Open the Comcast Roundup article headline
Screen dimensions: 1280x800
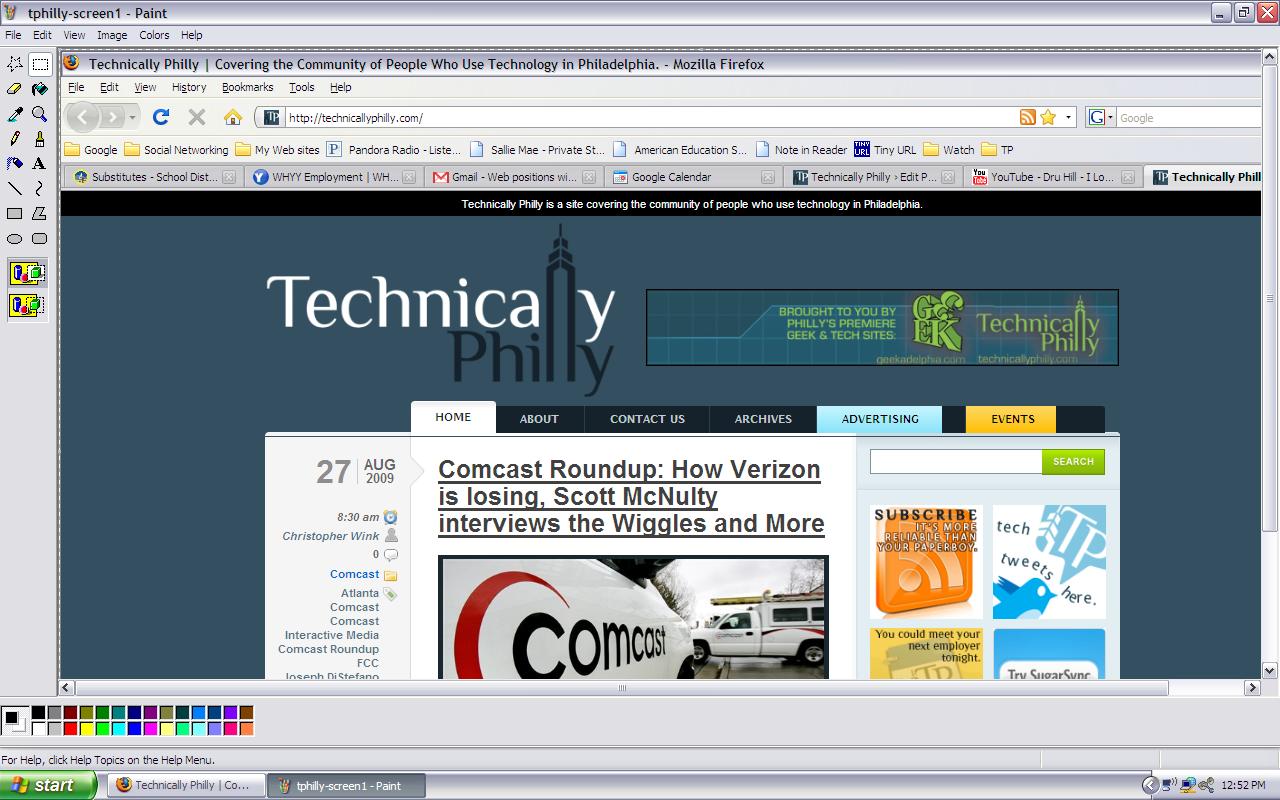point(631,496)
